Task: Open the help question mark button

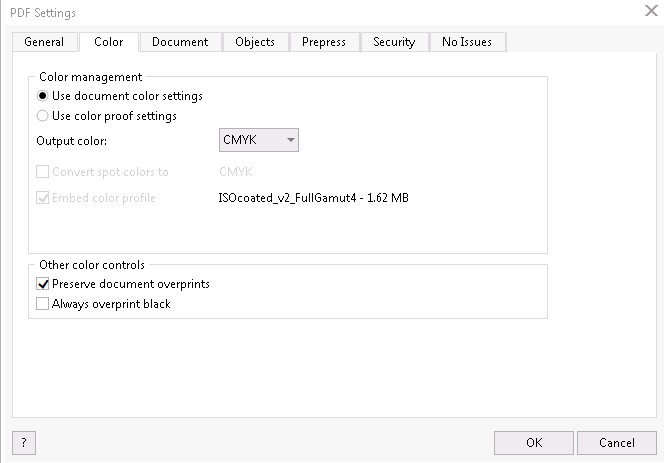Action: coord(24,443)
